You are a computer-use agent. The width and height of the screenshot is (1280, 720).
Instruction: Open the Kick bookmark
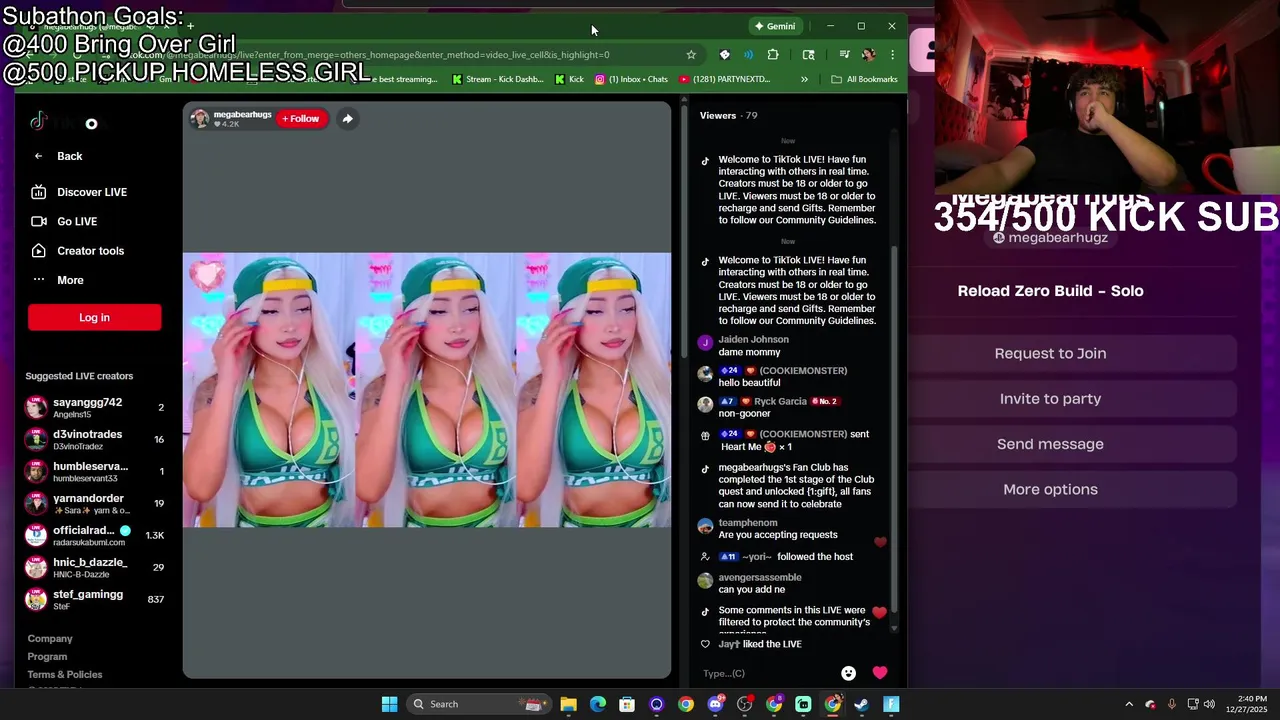[x=569, y=79]
